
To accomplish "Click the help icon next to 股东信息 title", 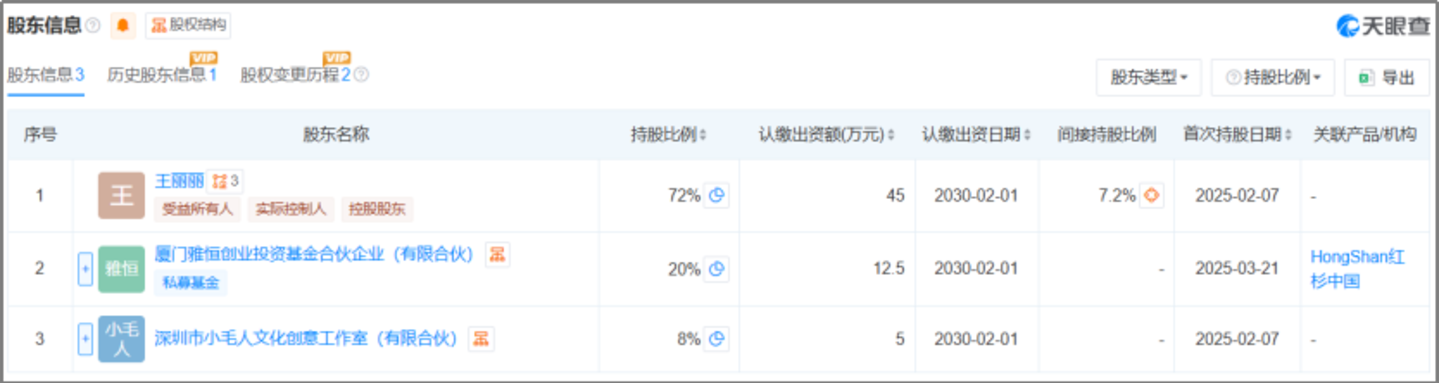I will coord(93,26).
